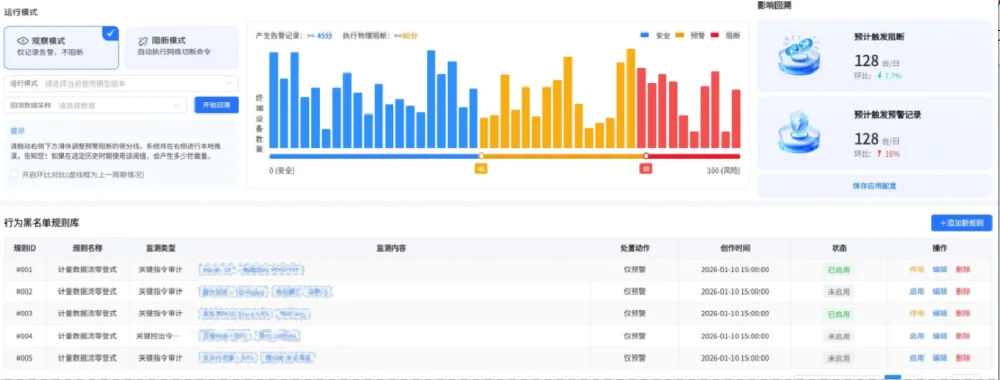Click the 已启用 status tag of rule #003
This screenshot has width=1000, height=380.
tap(838, 314)
